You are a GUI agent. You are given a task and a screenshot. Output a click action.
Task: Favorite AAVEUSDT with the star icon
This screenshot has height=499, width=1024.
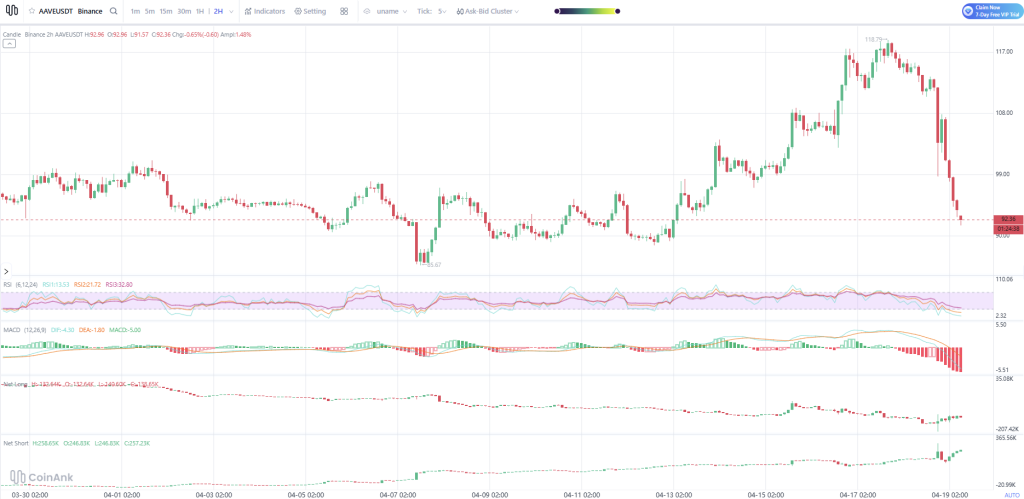[x=31, y=11]
